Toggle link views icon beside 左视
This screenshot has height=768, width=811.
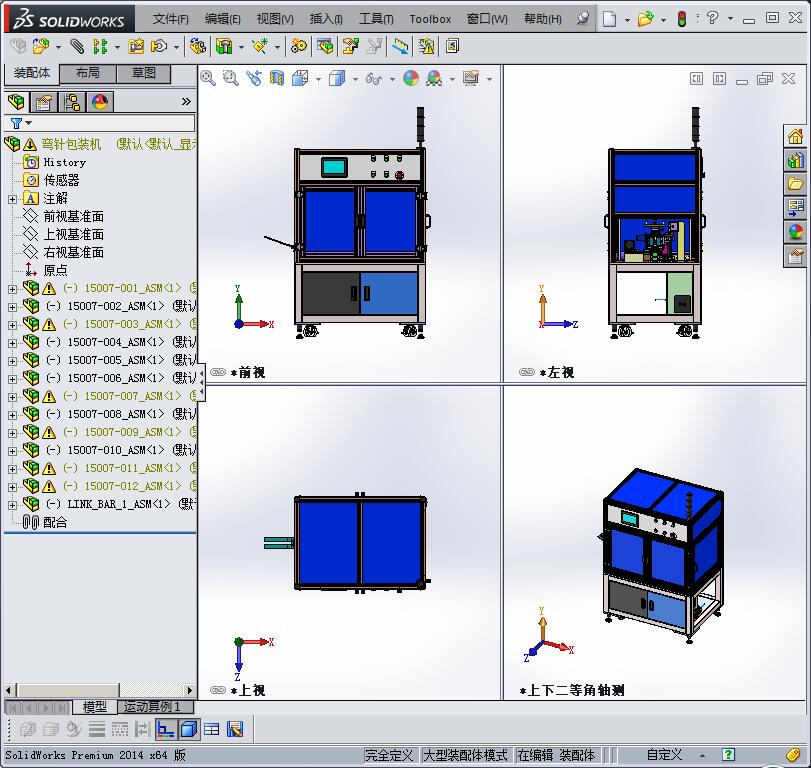tap(527, 372)
